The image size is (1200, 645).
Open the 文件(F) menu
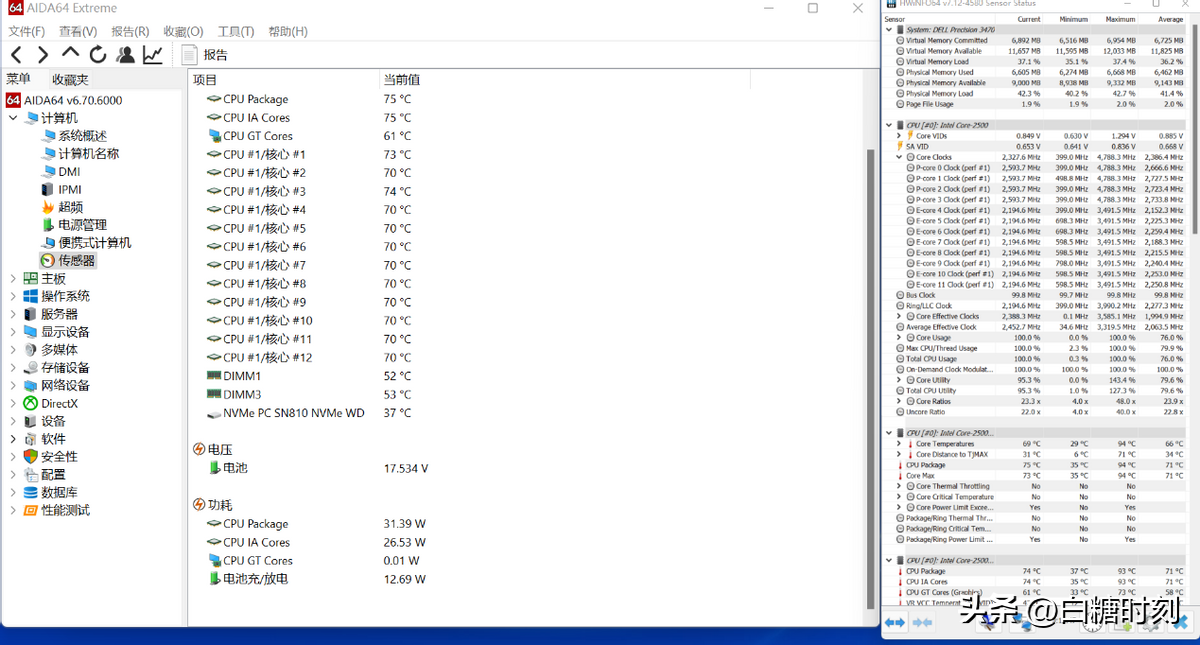27,32
